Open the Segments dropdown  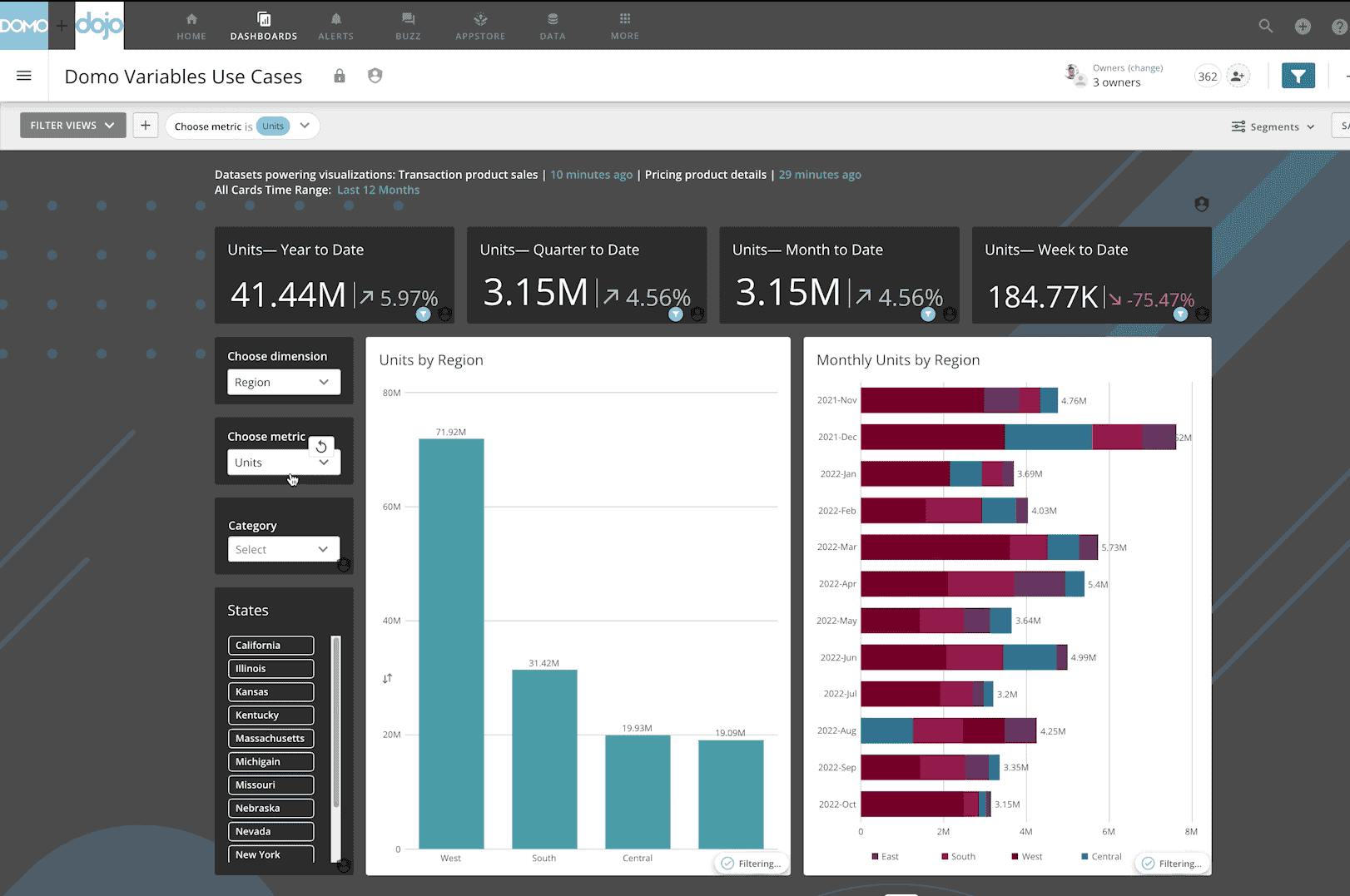point(1273,126)
